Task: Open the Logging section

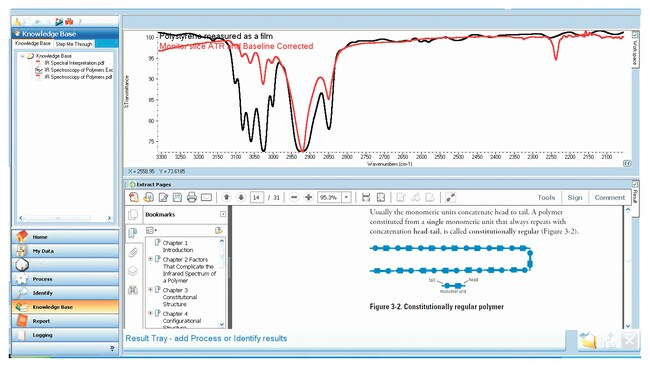Action: click(65, 335)
